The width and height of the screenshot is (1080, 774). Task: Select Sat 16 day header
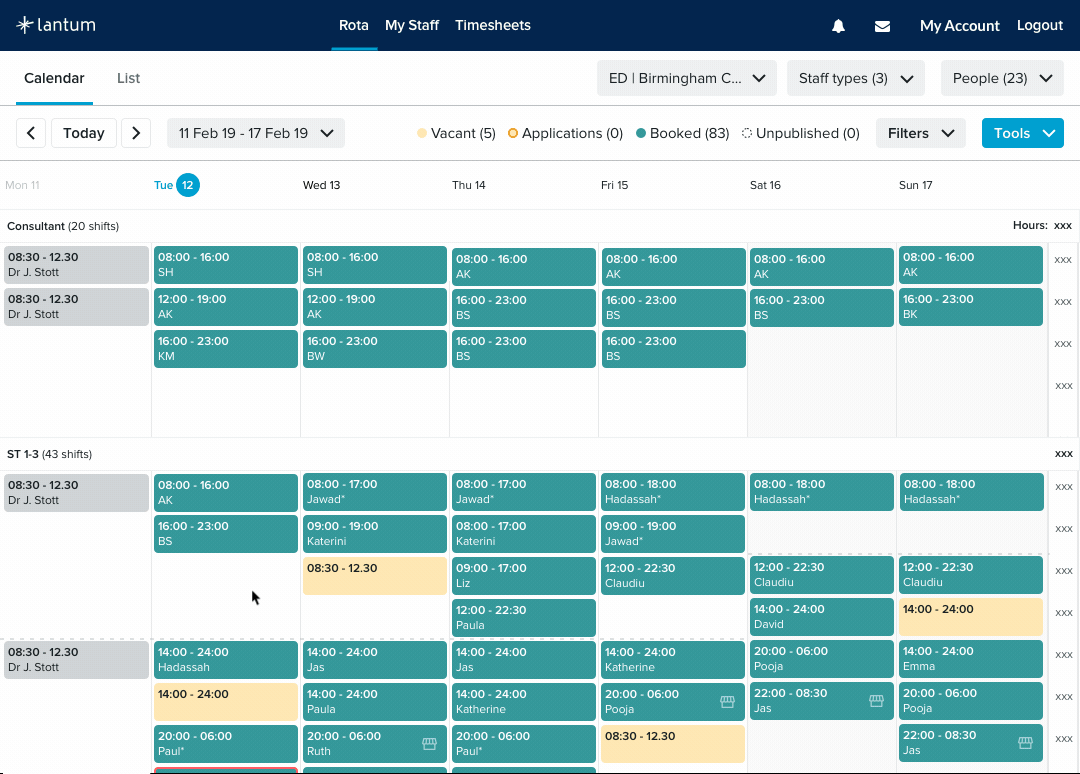coord(765,185)
